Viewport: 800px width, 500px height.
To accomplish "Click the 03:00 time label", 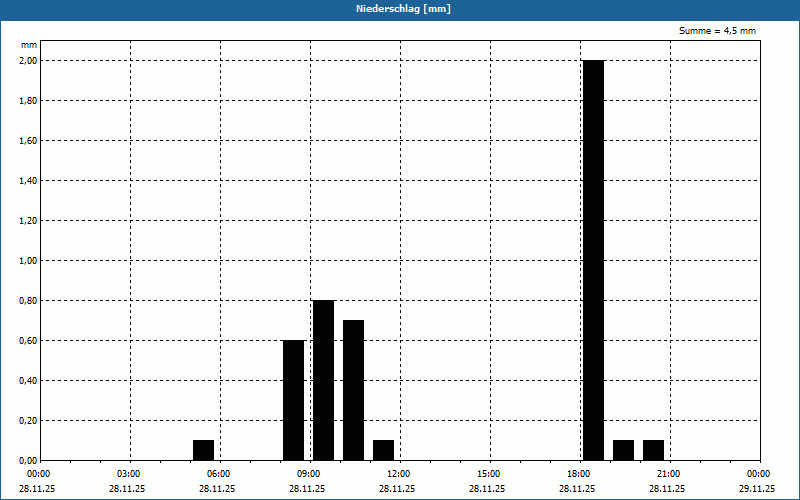I will pos(129,474).
